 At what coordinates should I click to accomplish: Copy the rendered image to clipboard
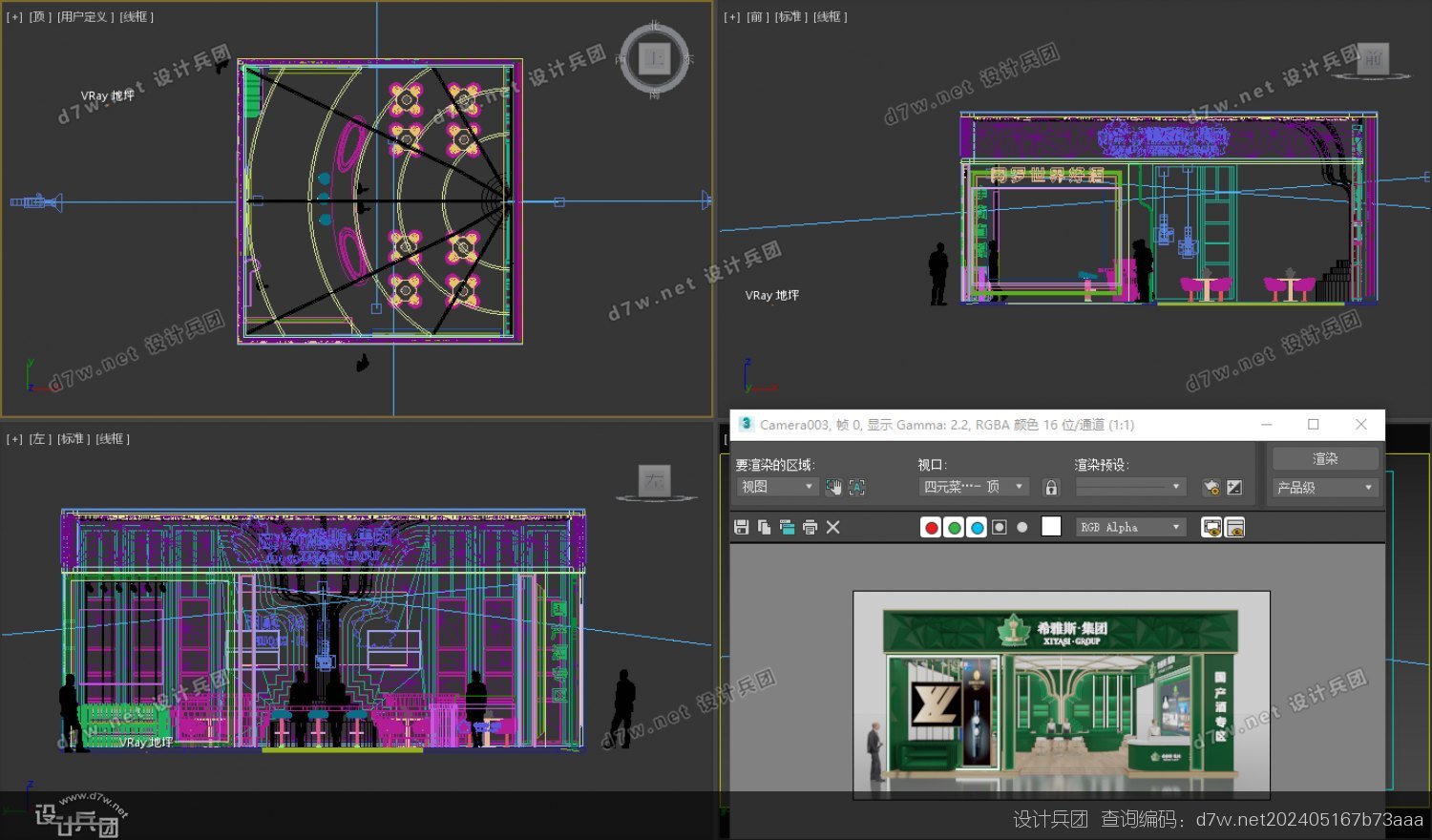click(x=764, y=527)
